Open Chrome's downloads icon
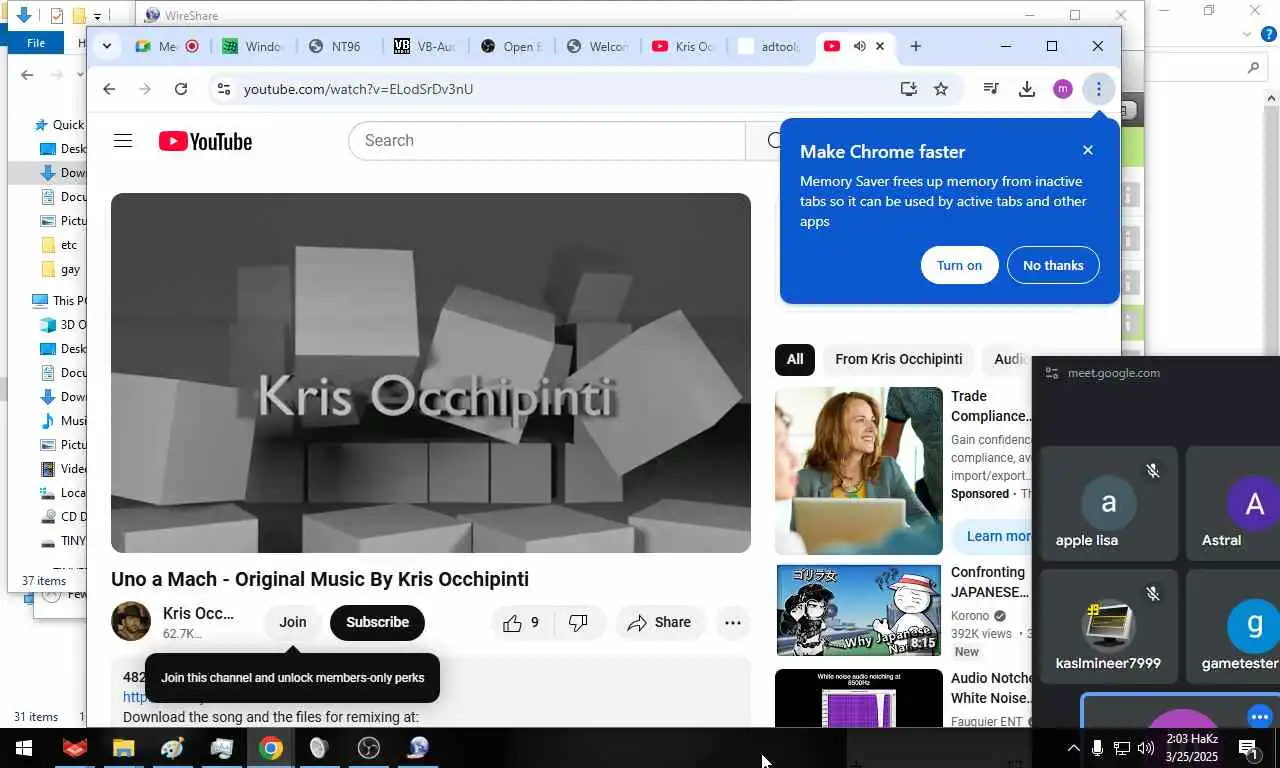 coord(1027,89)
